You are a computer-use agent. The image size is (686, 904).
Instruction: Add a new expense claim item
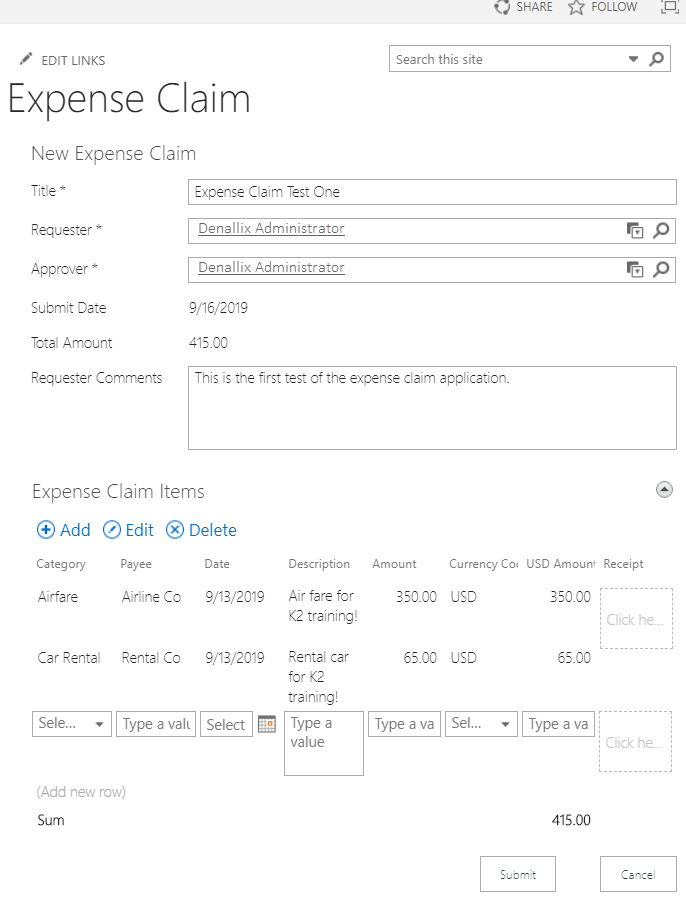[x=63, y=530]
